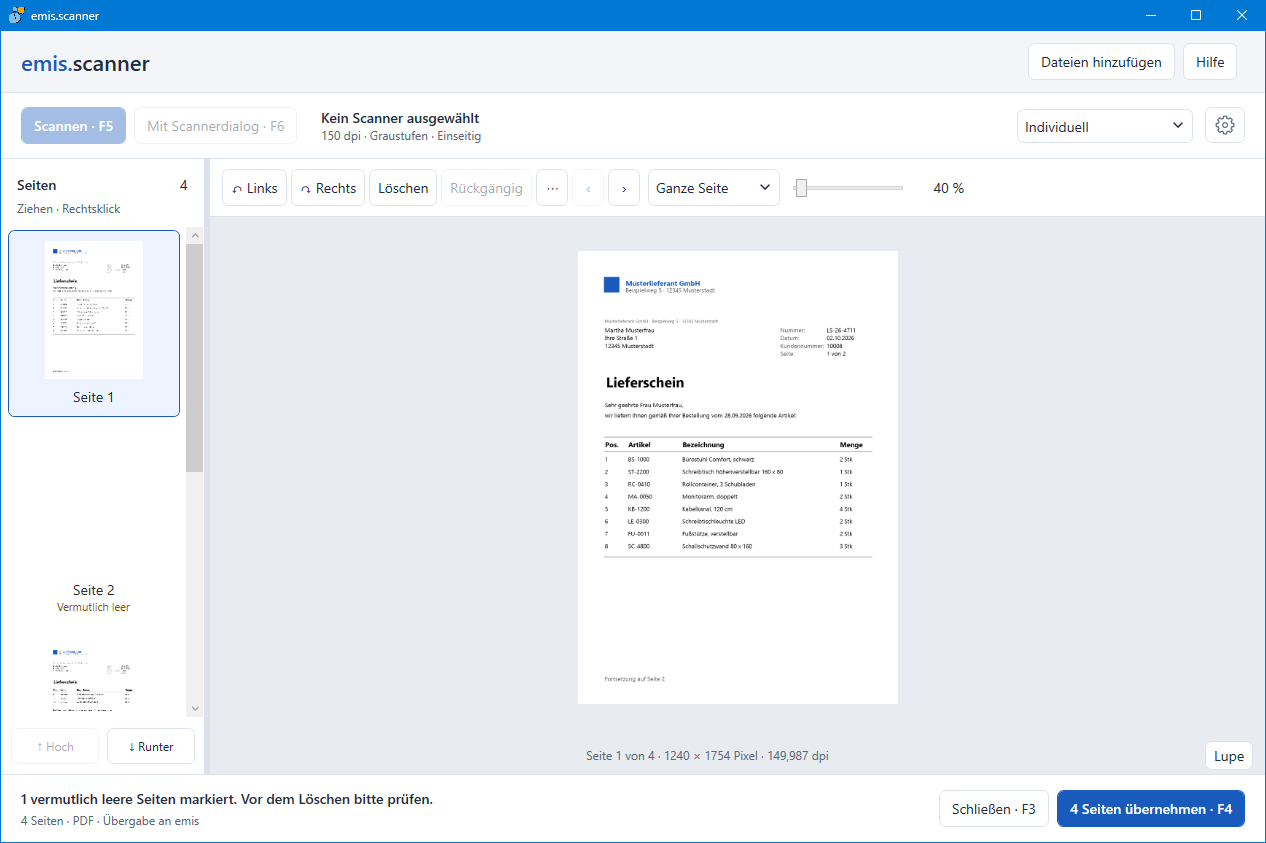Delete the page with Löschen
This screenshot has height=843, width=1266.
click(x=403, y=188)
